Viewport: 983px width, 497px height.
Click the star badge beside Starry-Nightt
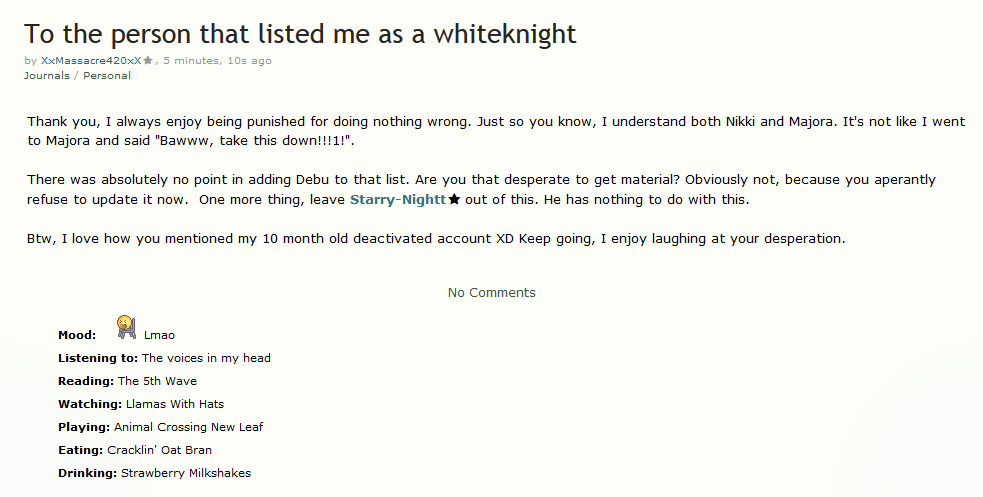click(454, 200)
